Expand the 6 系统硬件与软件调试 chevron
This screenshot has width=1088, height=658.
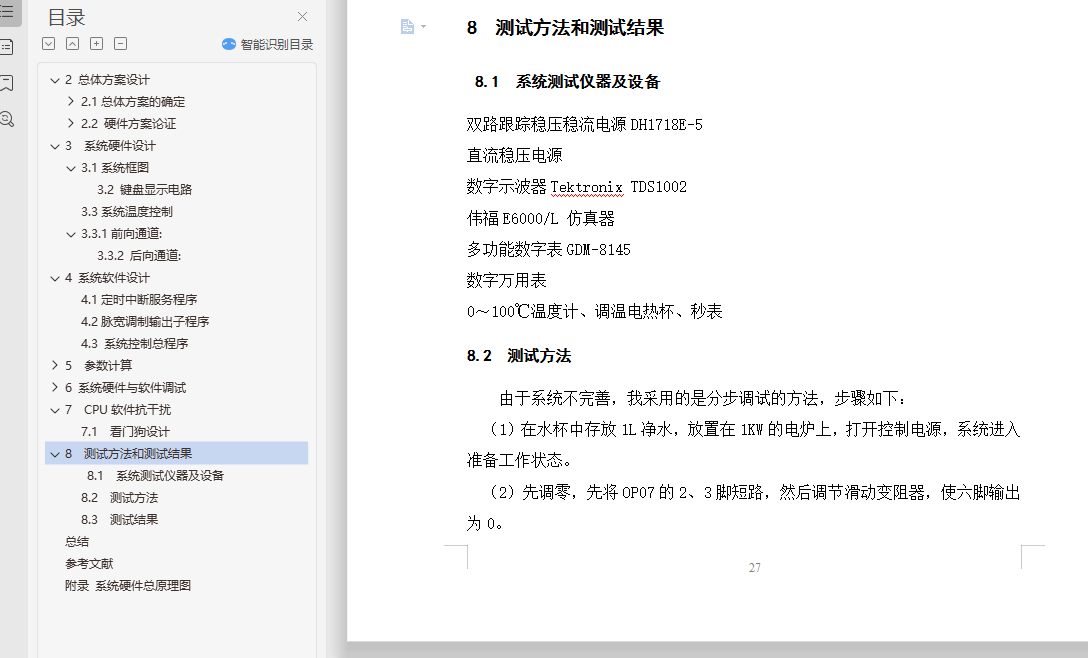[55, 387]
